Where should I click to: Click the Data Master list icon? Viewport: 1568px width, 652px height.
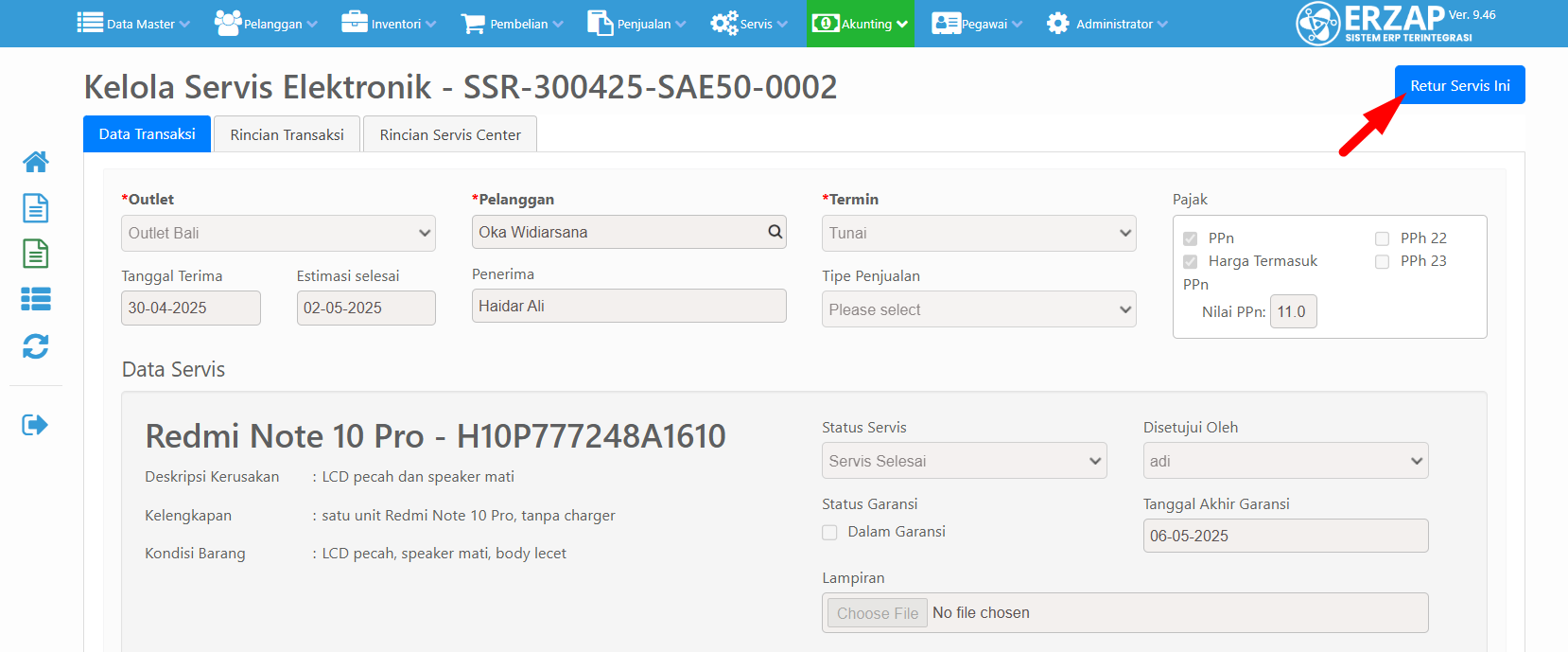point(90,23)
